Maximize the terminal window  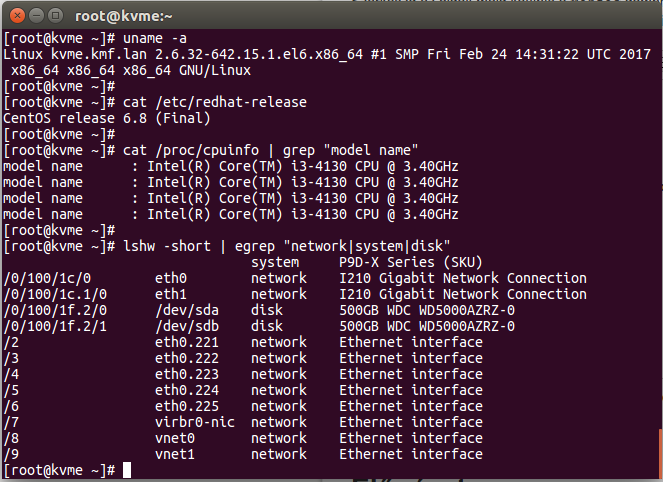53,15
